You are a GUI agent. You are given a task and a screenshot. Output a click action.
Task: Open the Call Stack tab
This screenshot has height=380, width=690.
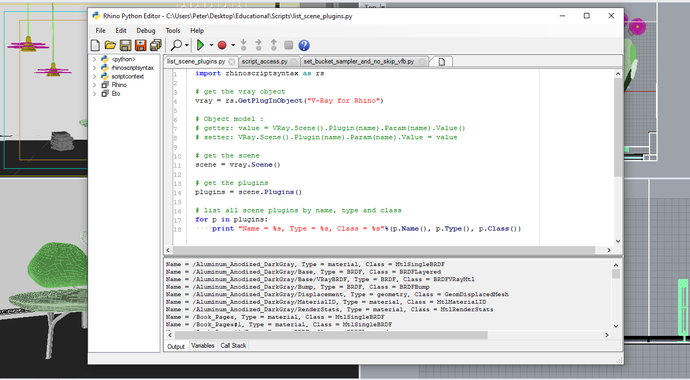(x=233, y=346)
